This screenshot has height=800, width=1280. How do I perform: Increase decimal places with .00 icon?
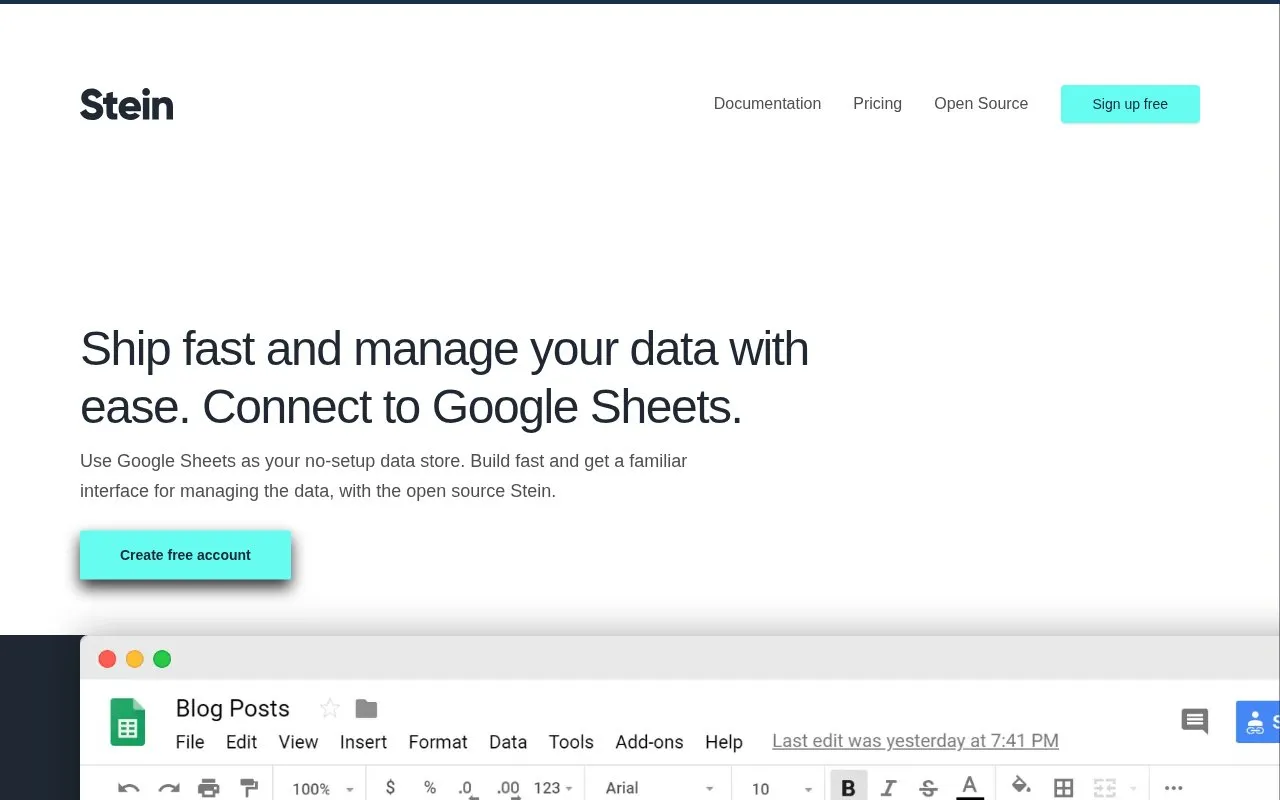(x=508, y=789)
